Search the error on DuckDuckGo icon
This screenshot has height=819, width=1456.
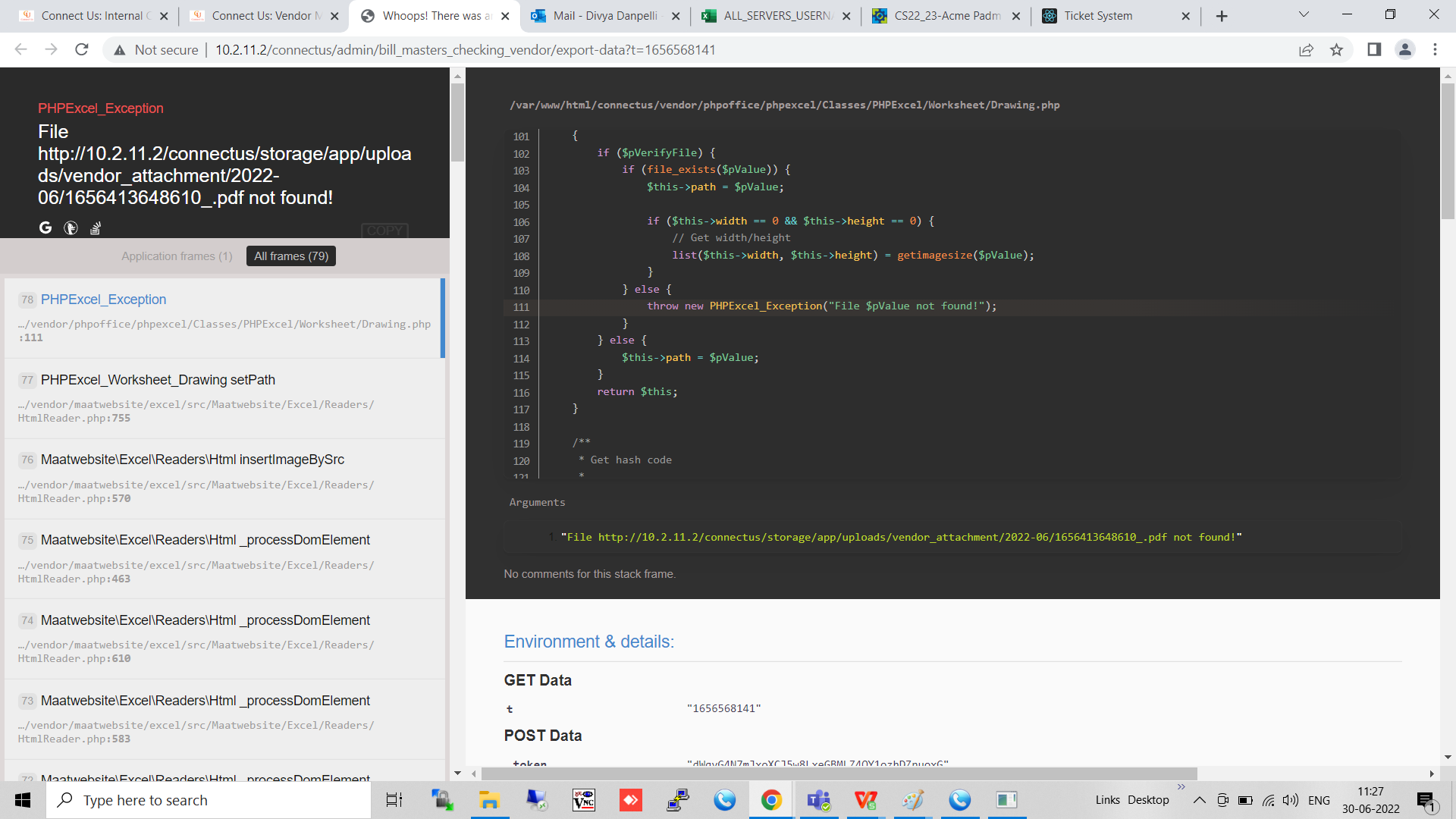tap(71, 227)
